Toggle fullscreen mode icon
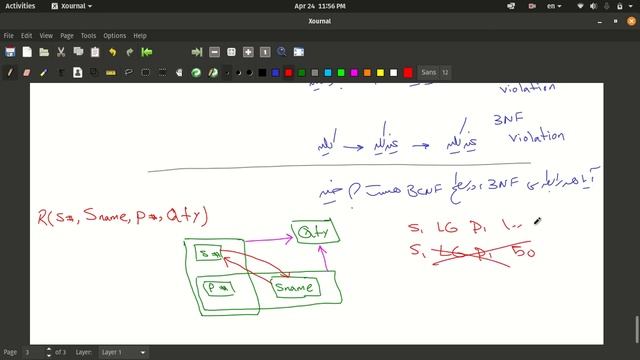Image resolution: width=640 pixels, height=360 pixels. pos(299,52)
